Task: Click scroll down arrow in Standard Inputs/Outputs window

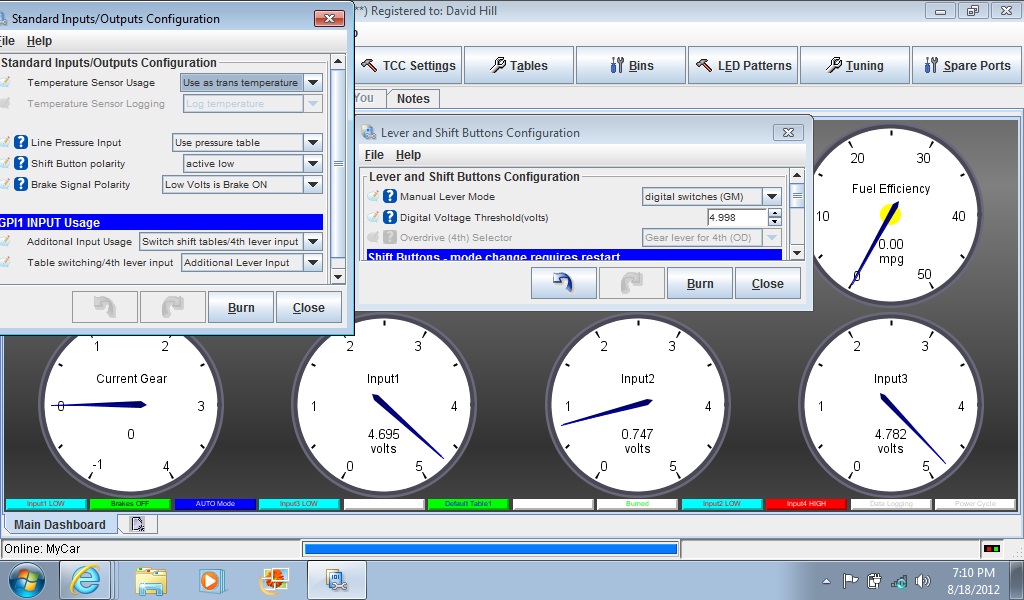Action: point(338,277)
